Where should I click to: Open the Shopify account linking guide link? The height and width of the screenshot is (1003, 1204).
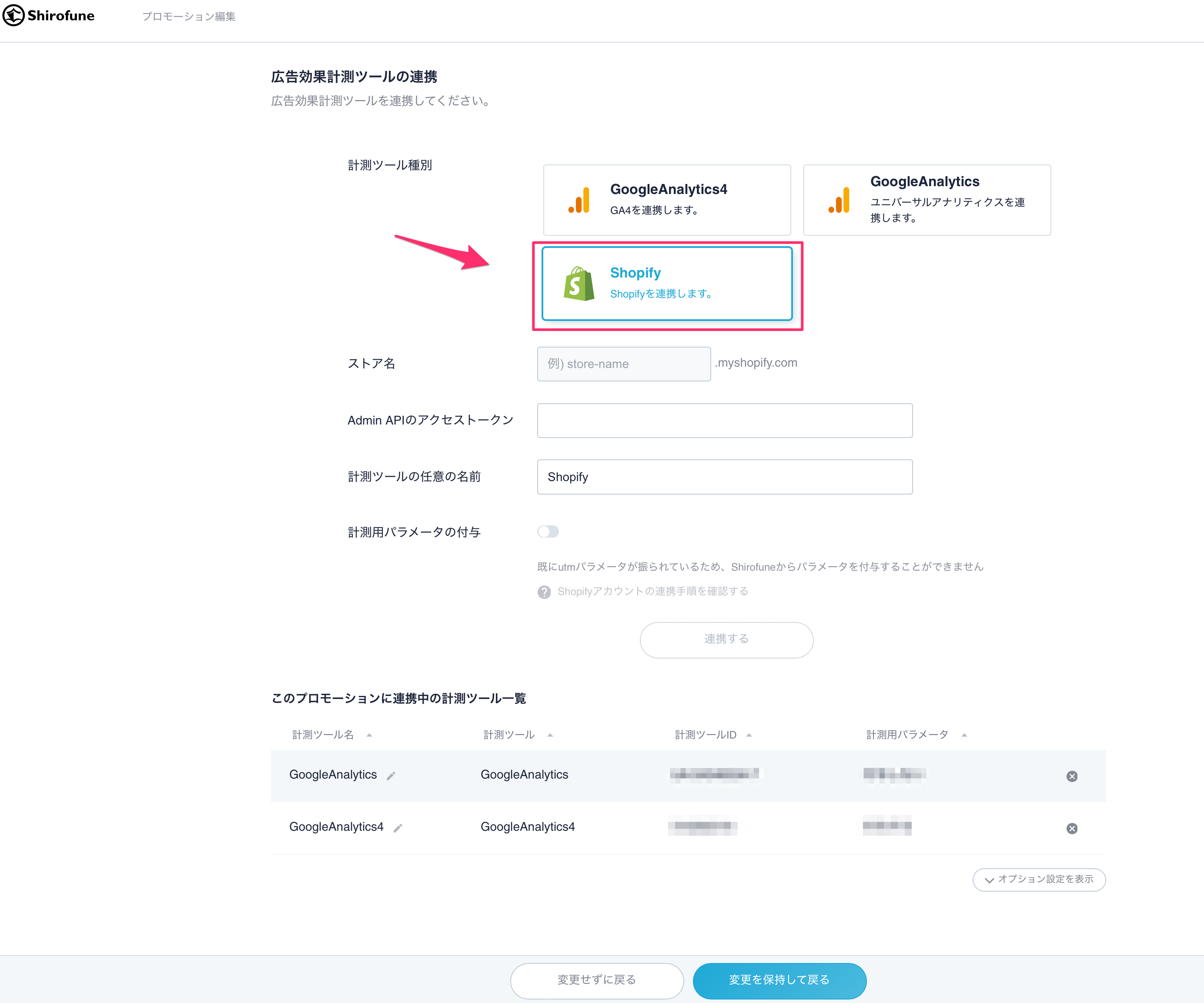[652, 591]
